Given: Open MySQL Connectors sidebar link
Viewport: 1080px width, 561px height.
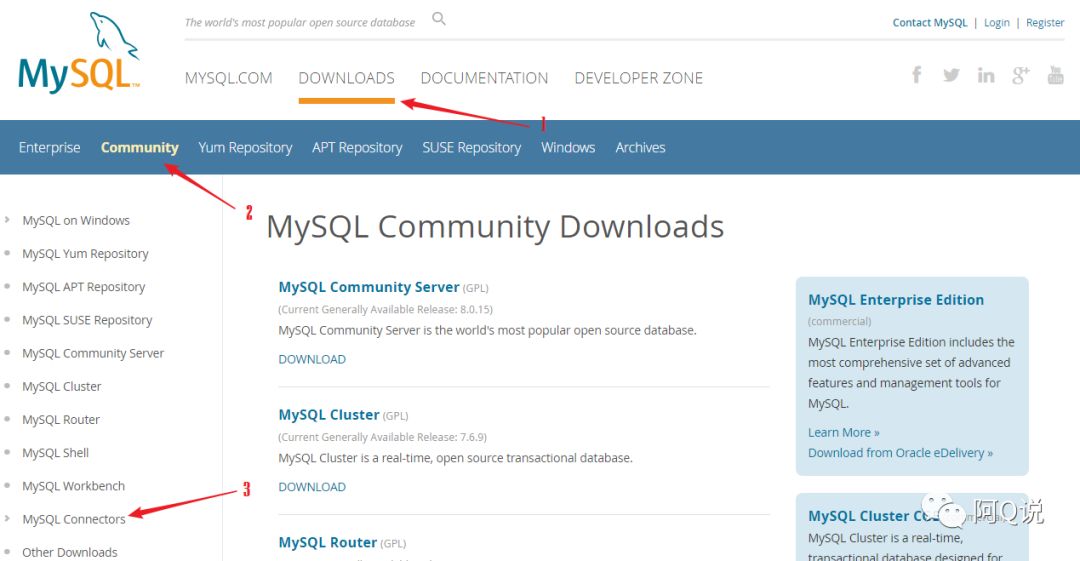Looking at the screenshot, I should (74, 519).
